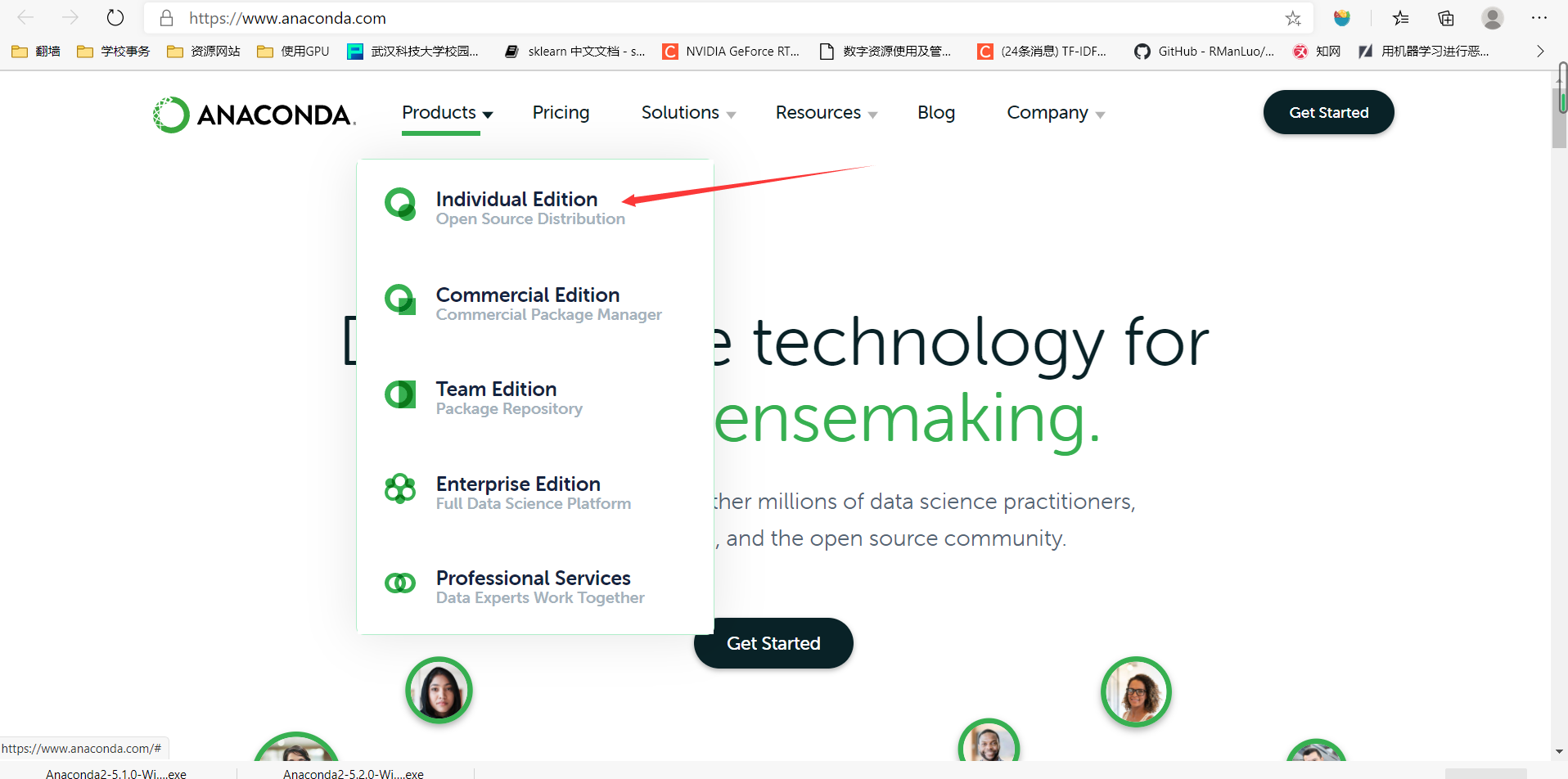
Task: Click the Team Edition product icon
Action: pos(400,394)
